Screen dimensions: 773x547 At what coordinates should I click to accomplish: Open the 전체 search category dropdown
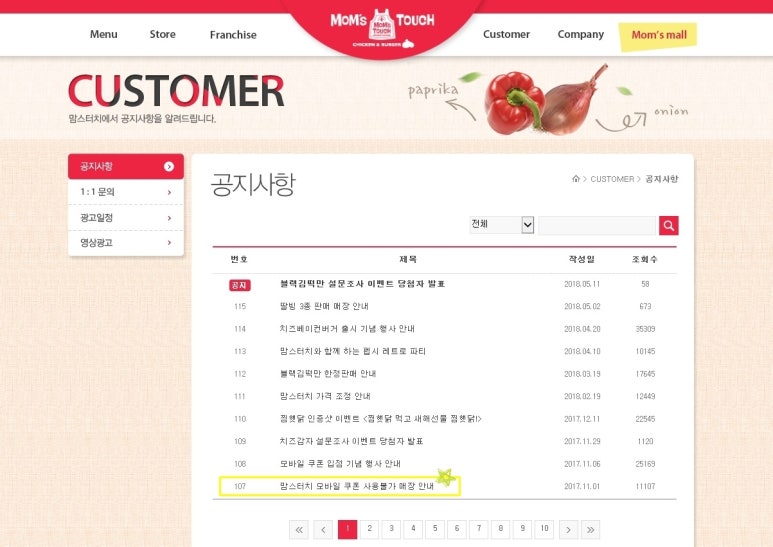pyautogui.click(x=501, y=225)
